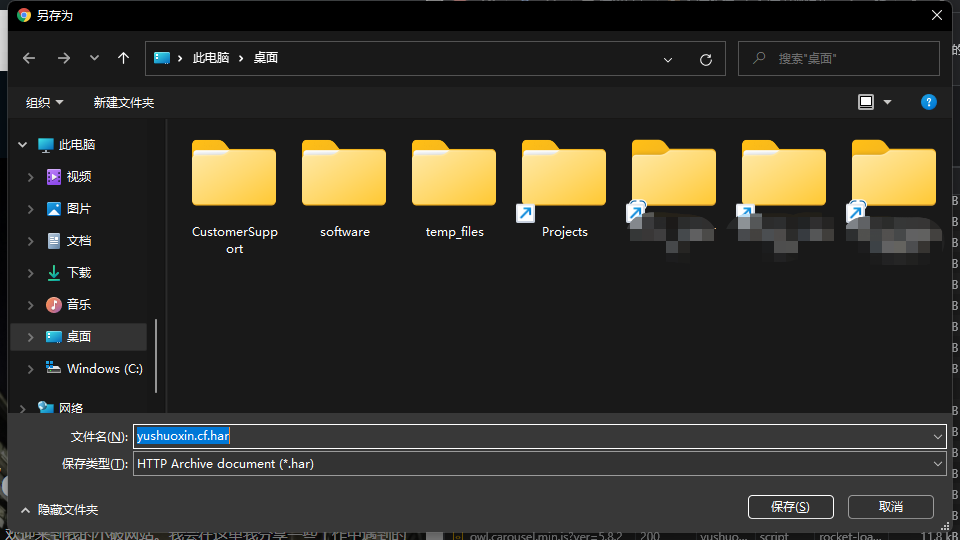Image resolution: width=960 pixels, height=540 pixels.
Task: Toggle 隐藏文件夹 to hide folders pane
Action: click(58, 509)
